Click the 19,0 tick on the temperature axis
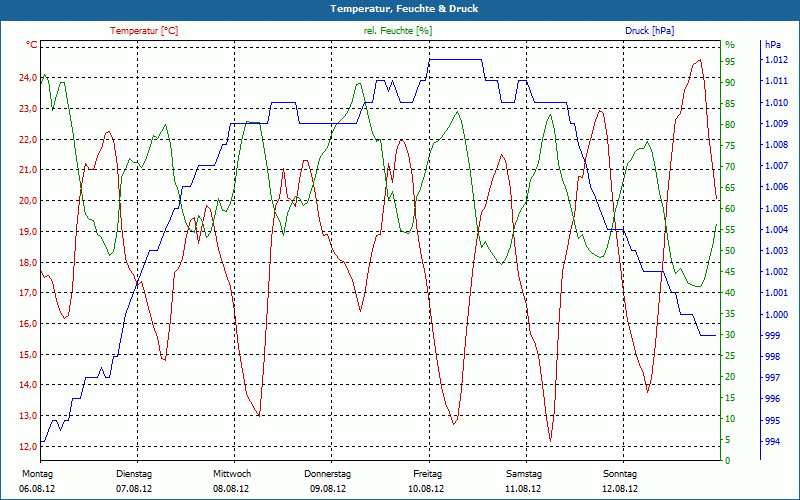The width and height of the screenshot is (800, 500). 28,232
